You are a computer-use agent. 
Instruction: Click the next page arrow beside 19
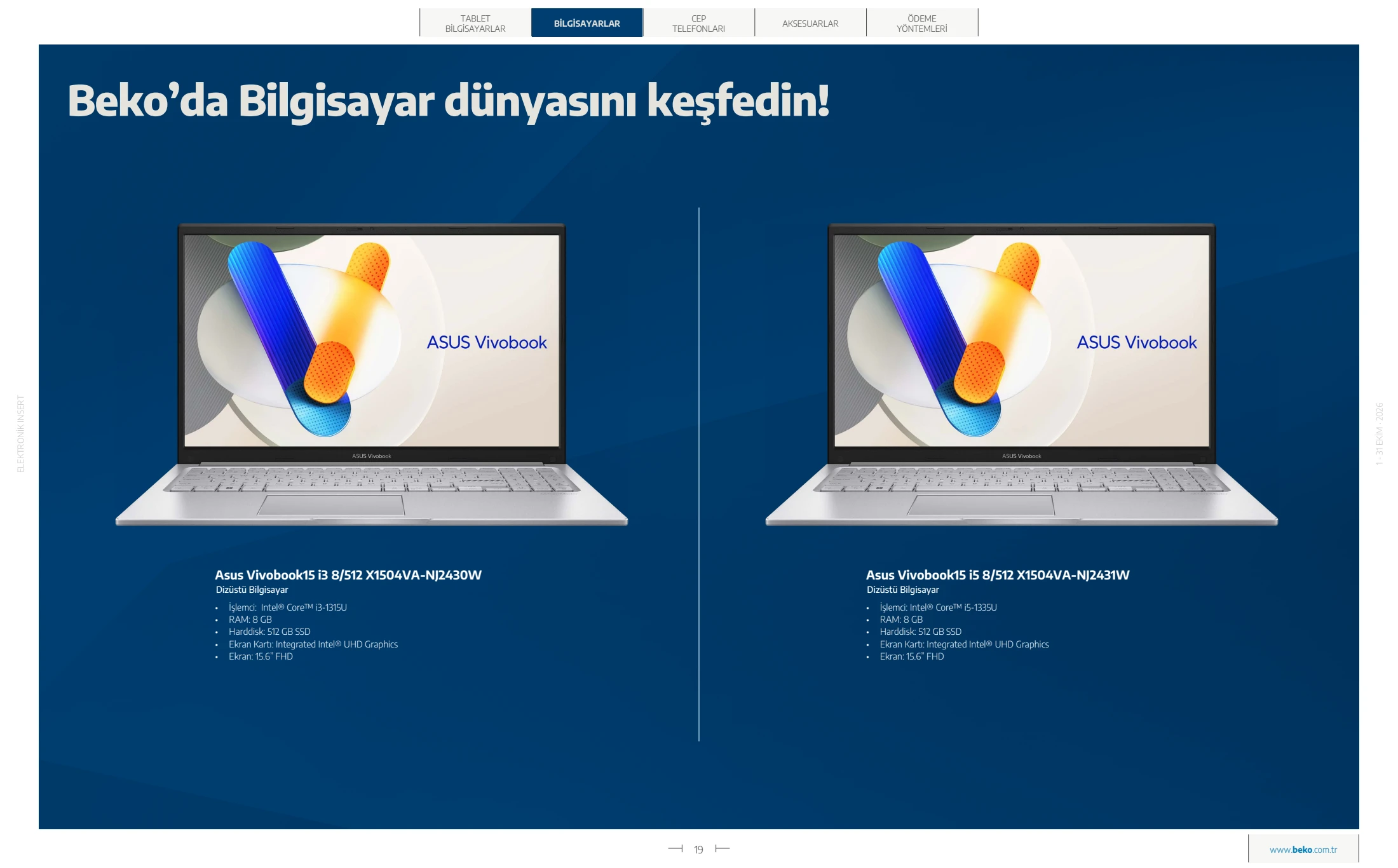[x=723, y=848]
